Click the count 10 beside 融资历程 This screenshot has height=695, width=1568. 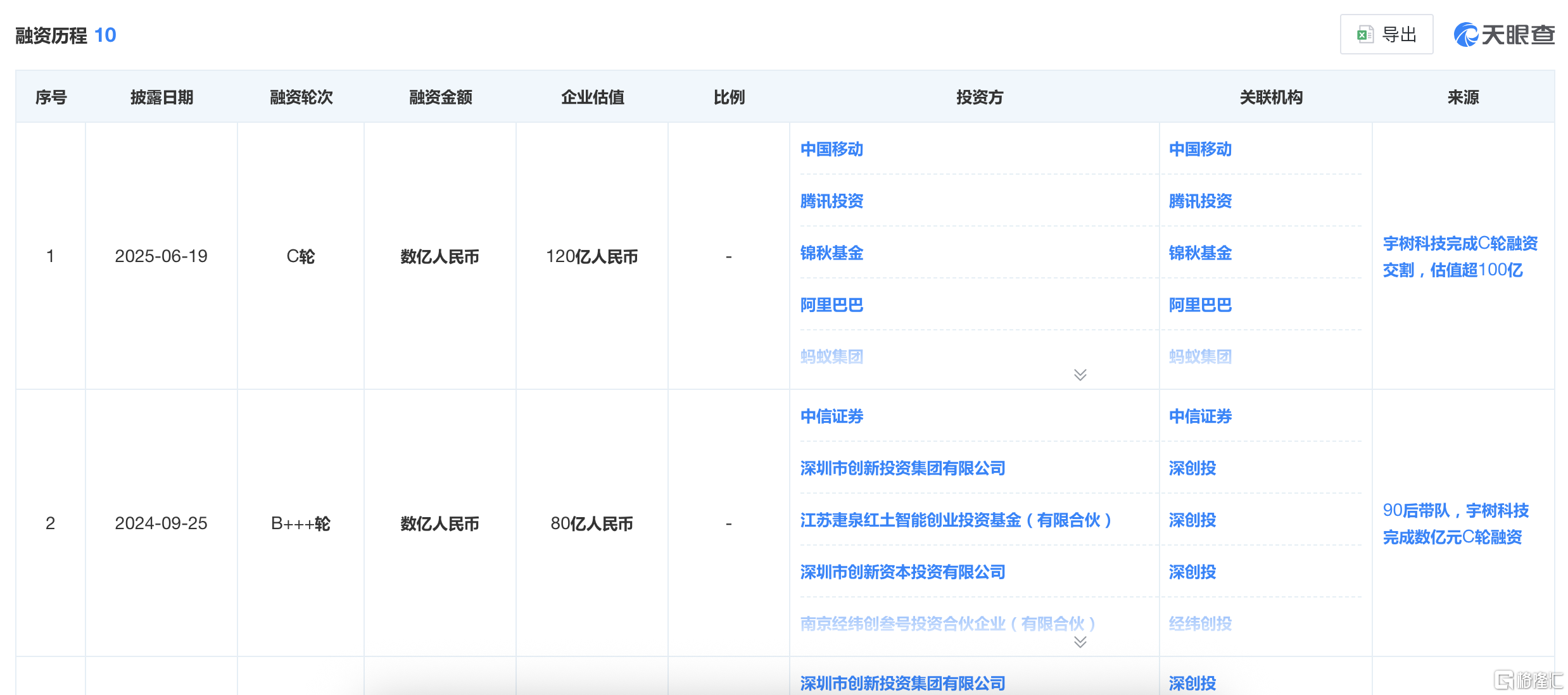click(105, 35)
